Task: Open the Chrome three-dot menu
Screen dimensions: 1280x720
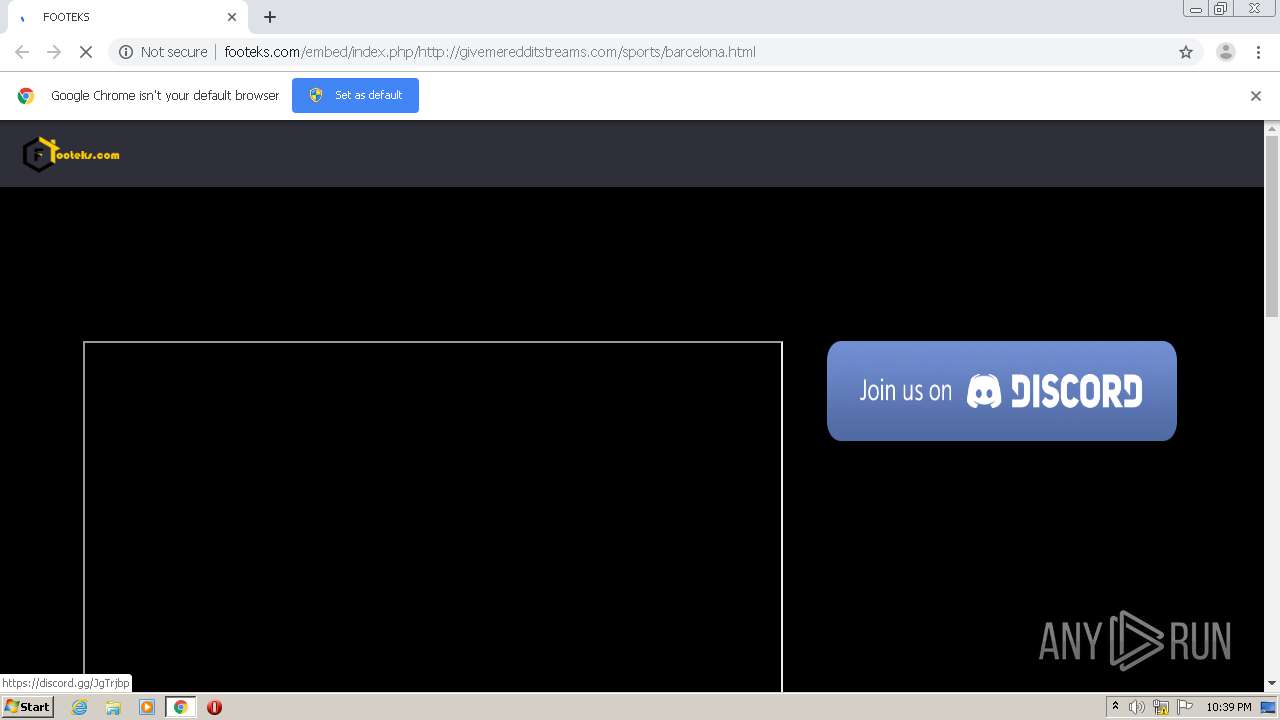Action: [1258, 52]
